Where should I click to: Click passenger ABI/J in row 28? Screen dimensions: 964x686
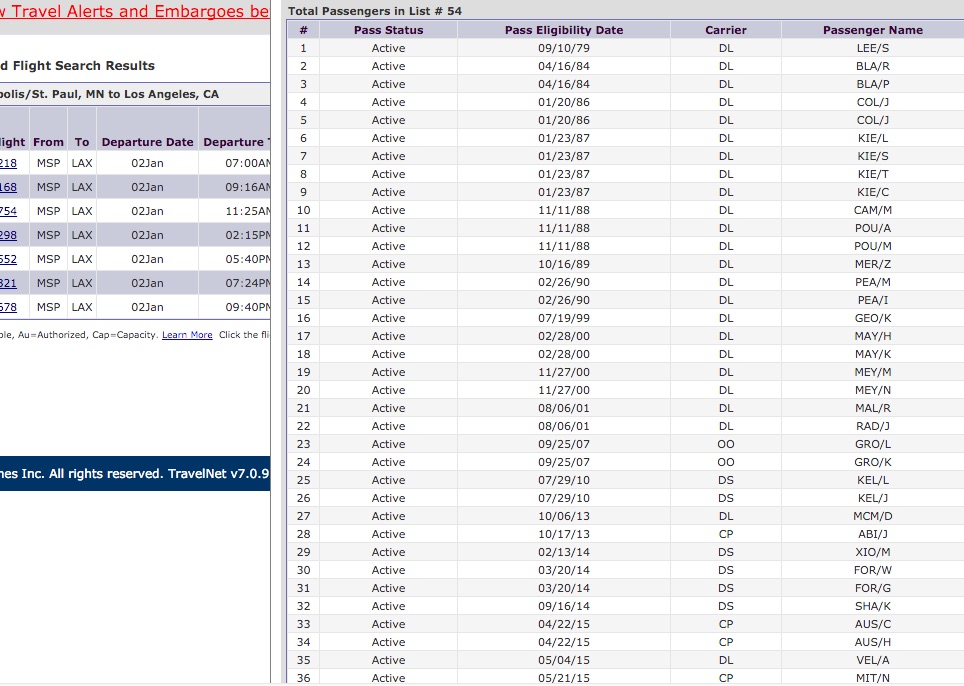pyautogui.click(x=872, y=534)
